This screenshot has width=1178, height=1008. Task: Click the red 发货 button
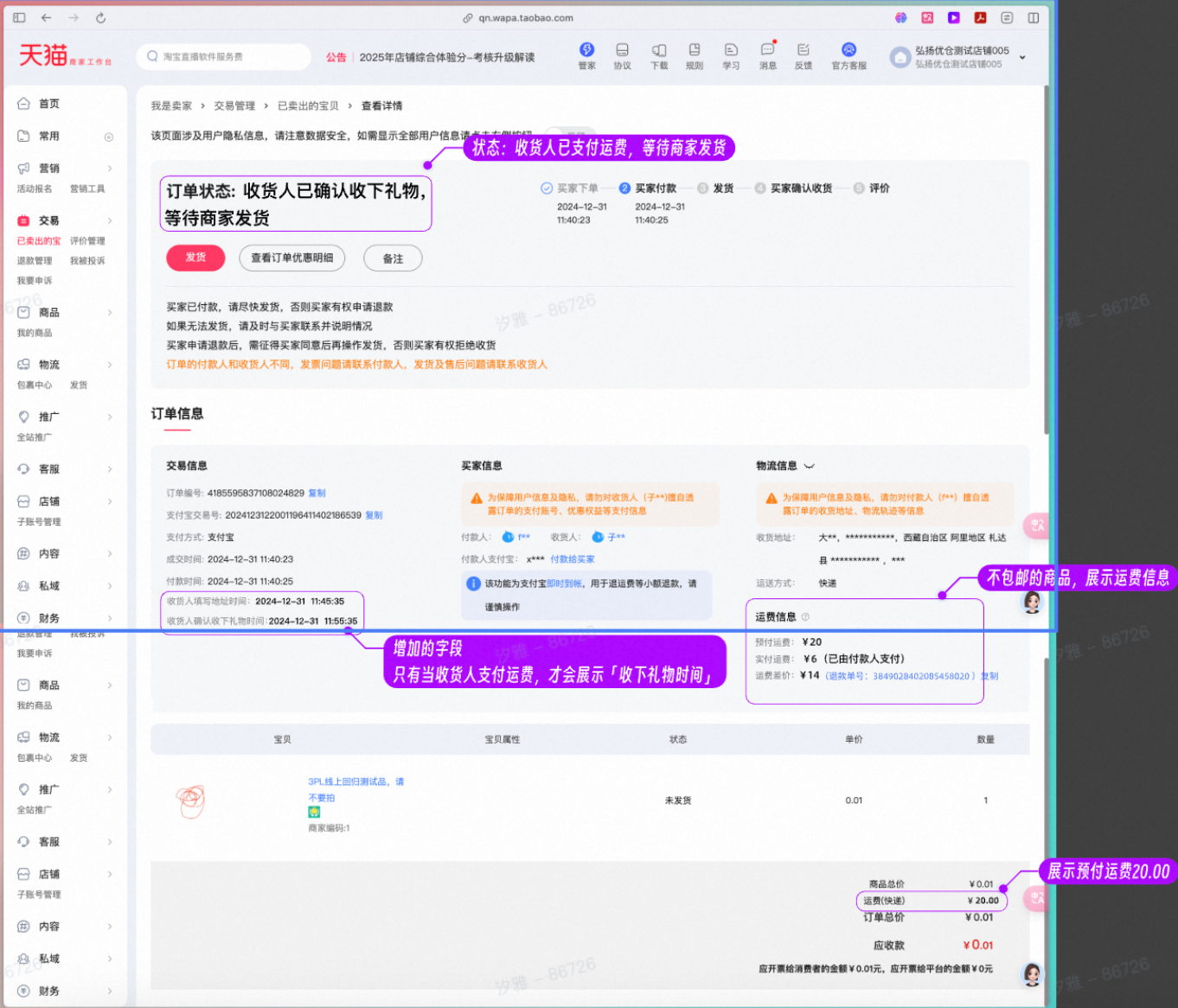(x=195, y=258)
